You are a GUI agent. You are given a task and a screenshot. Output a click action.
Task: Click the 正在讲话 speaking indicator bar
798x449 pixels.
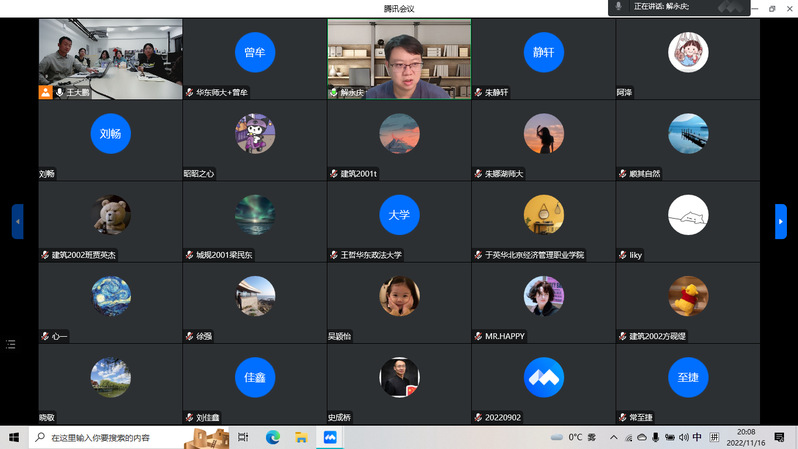[680, 7]
